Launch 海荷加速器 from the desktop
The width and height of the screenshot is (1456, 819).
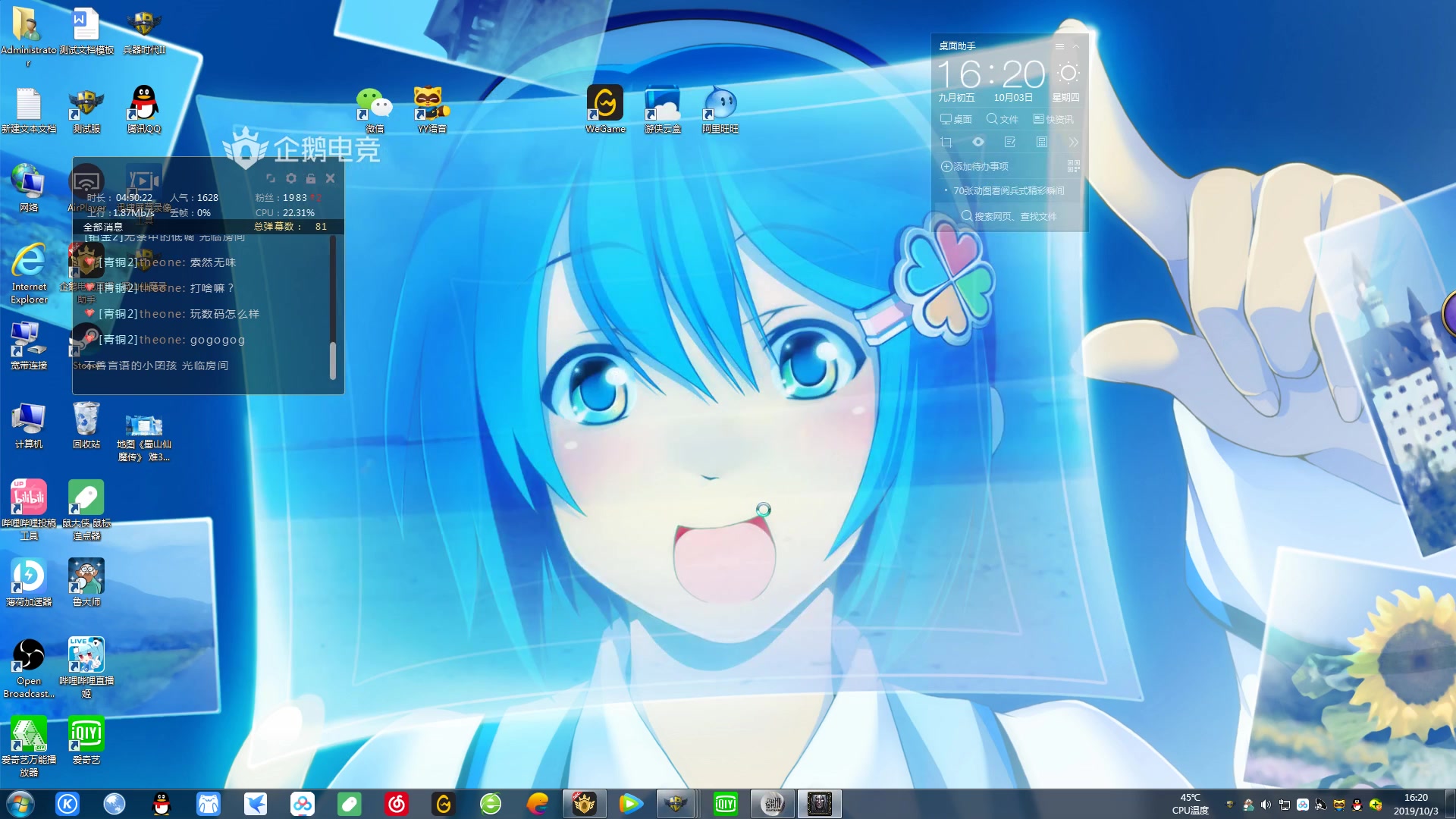[28, 582]
